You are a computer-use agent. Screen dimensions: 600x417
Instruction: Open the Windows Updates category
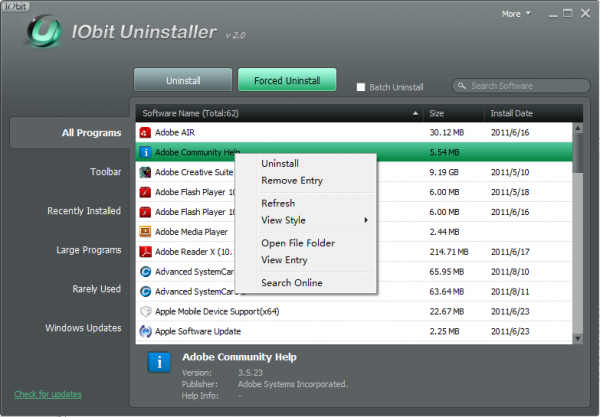coord(83,328)
